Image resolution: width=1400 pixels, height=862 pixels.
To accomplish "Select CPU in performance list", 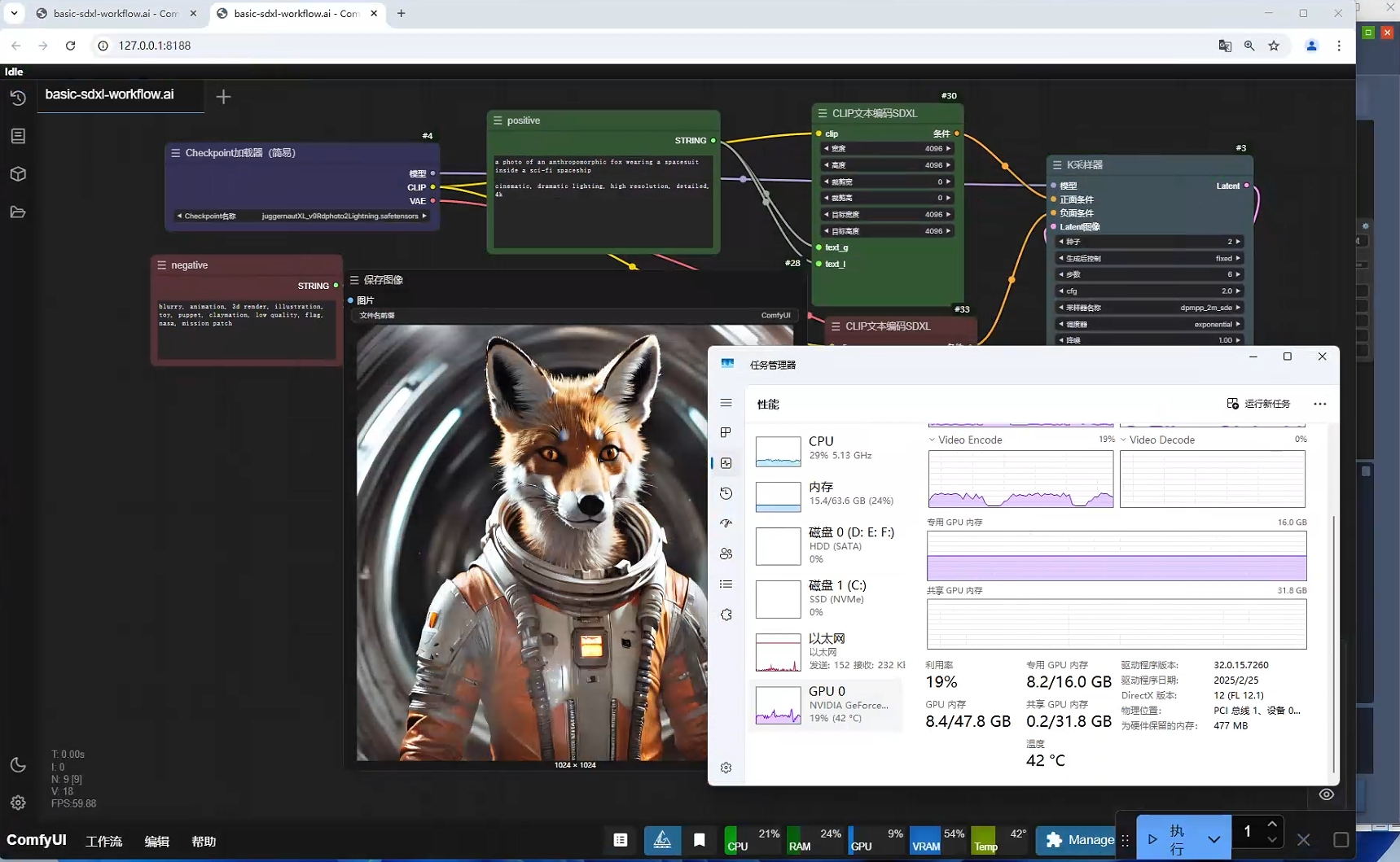I will point(826,449).
